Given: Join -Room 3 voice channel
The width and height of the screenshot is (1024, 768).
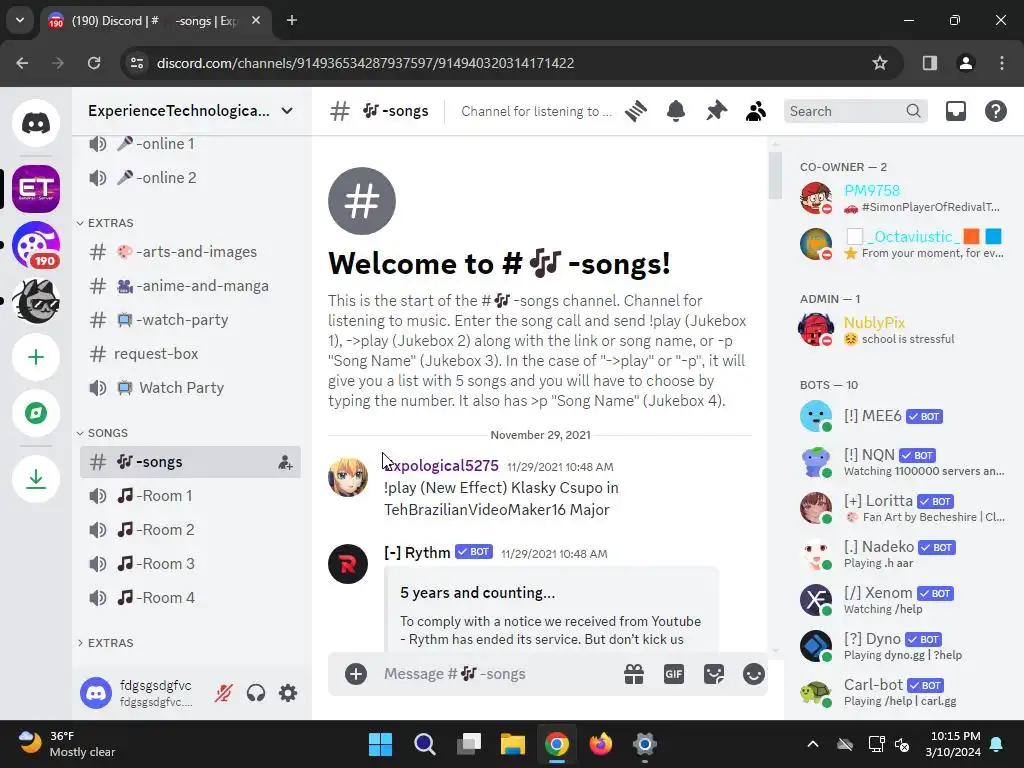Looking at the screenshot, I should [190, 564].
